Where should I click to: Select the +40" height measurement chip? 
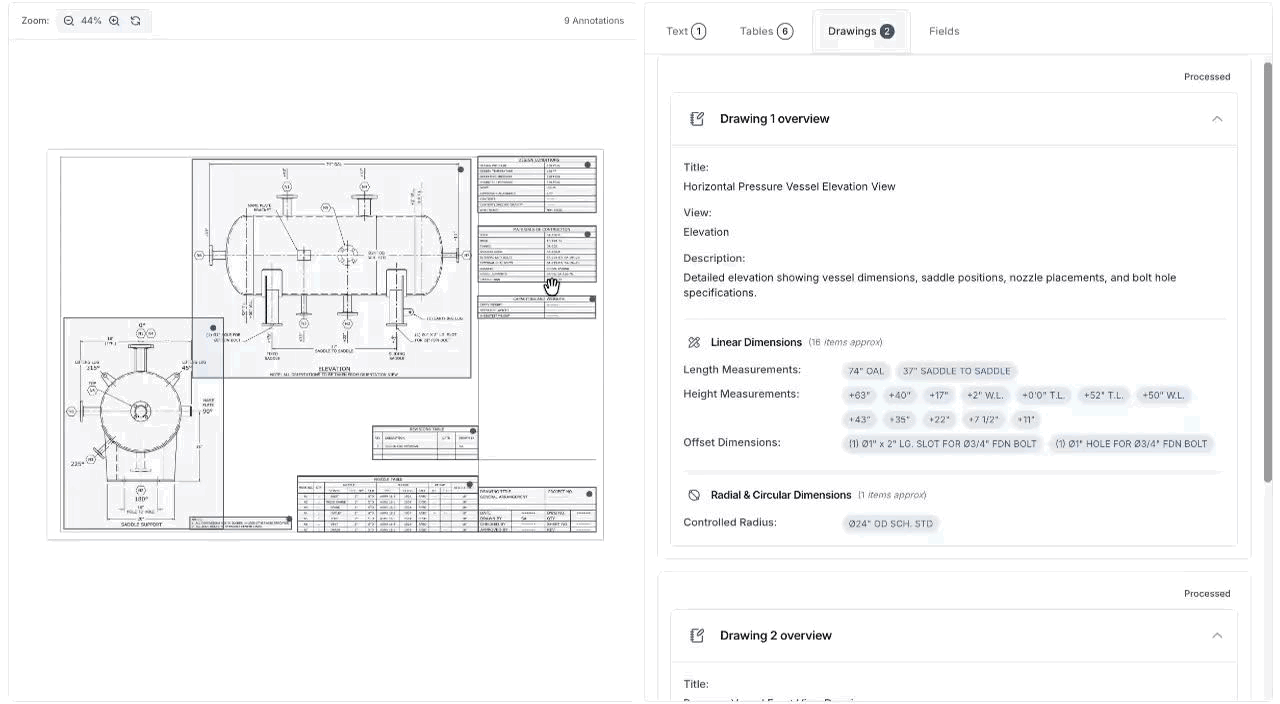click(x=900, y=395)
